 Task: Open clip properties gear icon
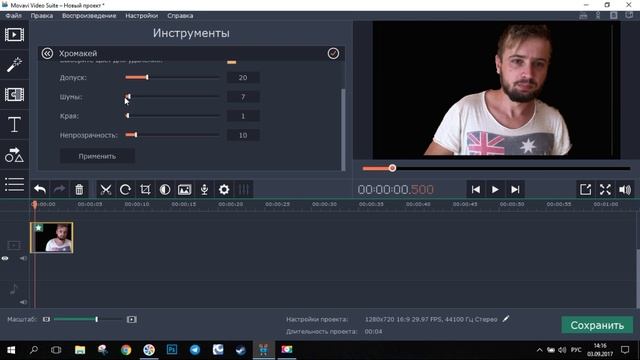[x=224, y=189]
